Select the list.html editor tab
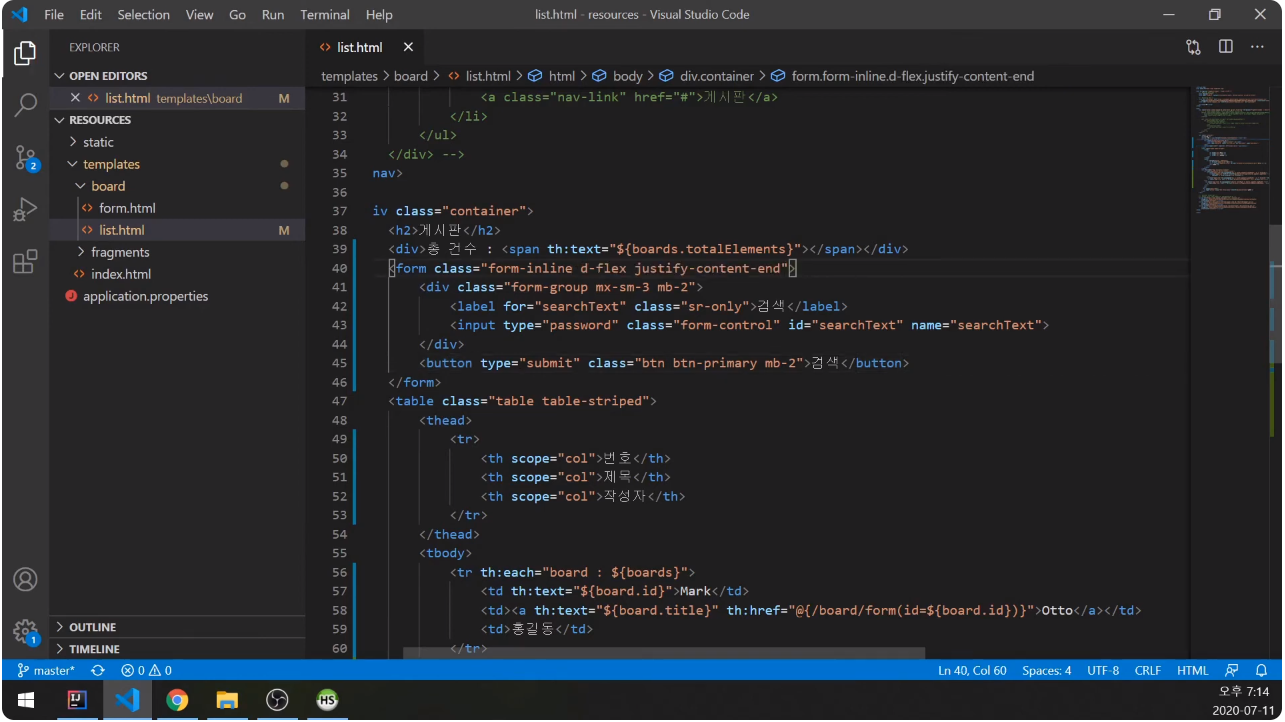The height and width of the screenshot is (722, 1285). coord(359,47)
